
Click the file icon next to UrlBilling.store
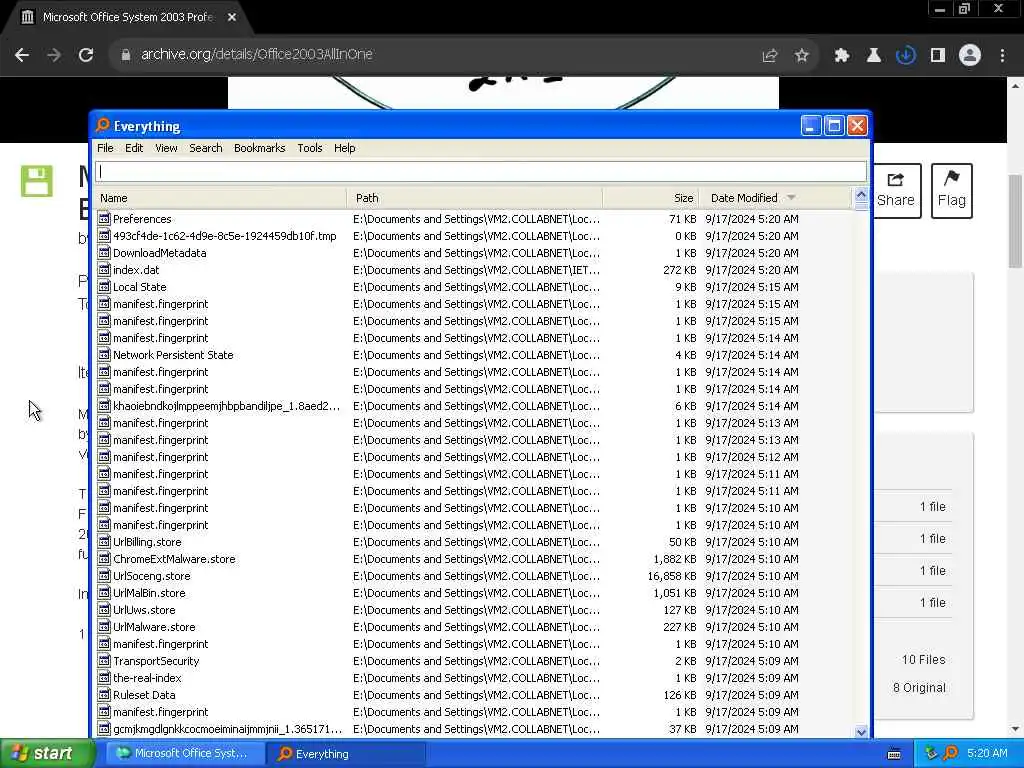[104, 541]
